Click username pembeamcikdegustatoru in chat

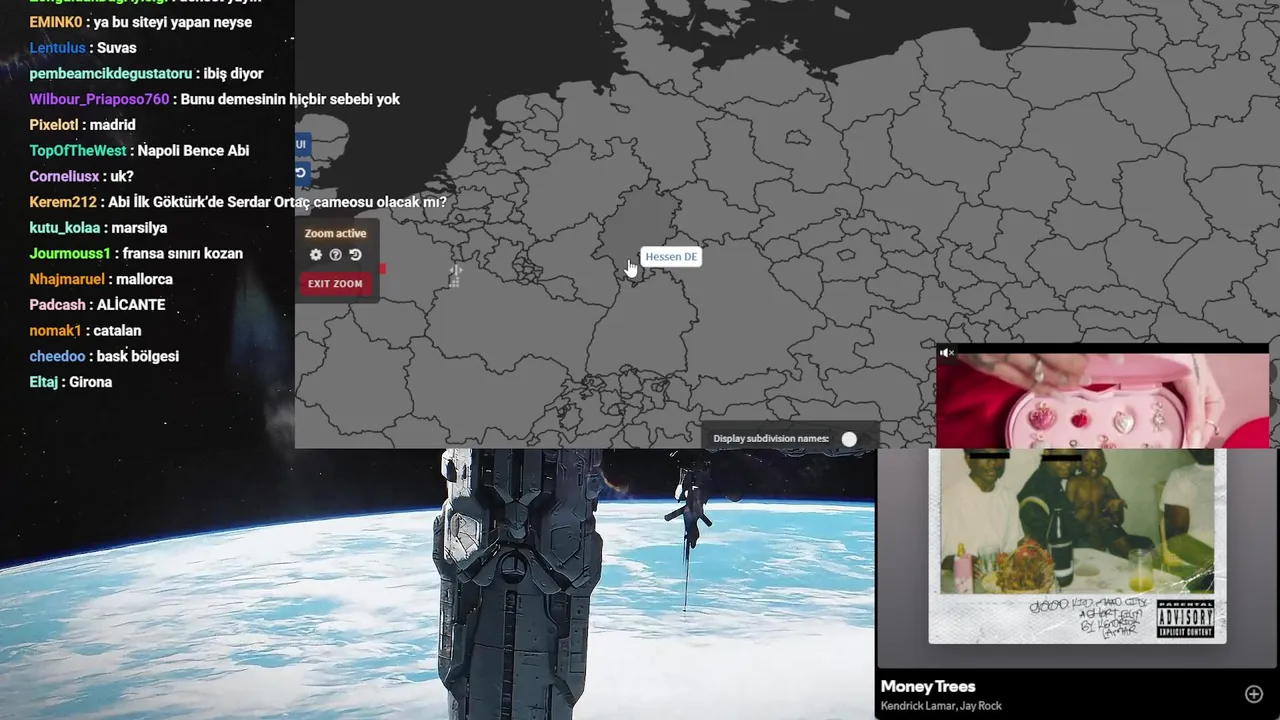point(111,74)
